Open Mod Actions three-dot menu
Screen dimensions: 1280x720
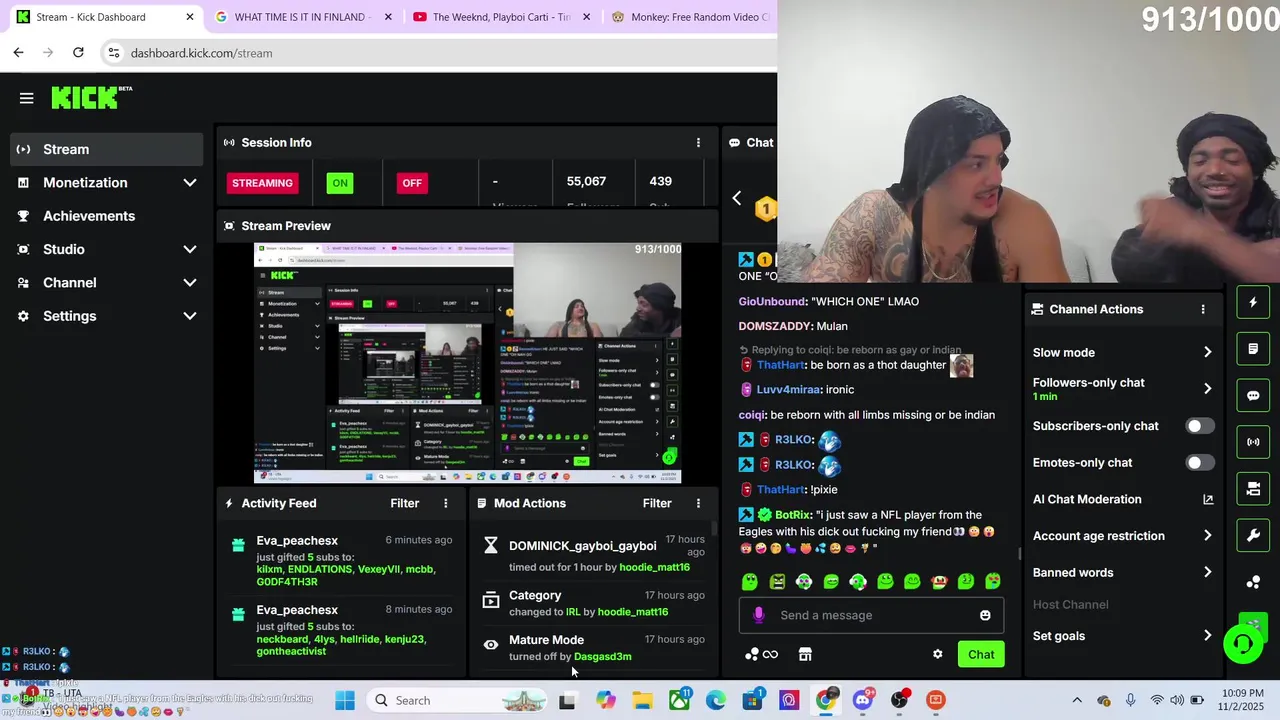click(698, 503)
